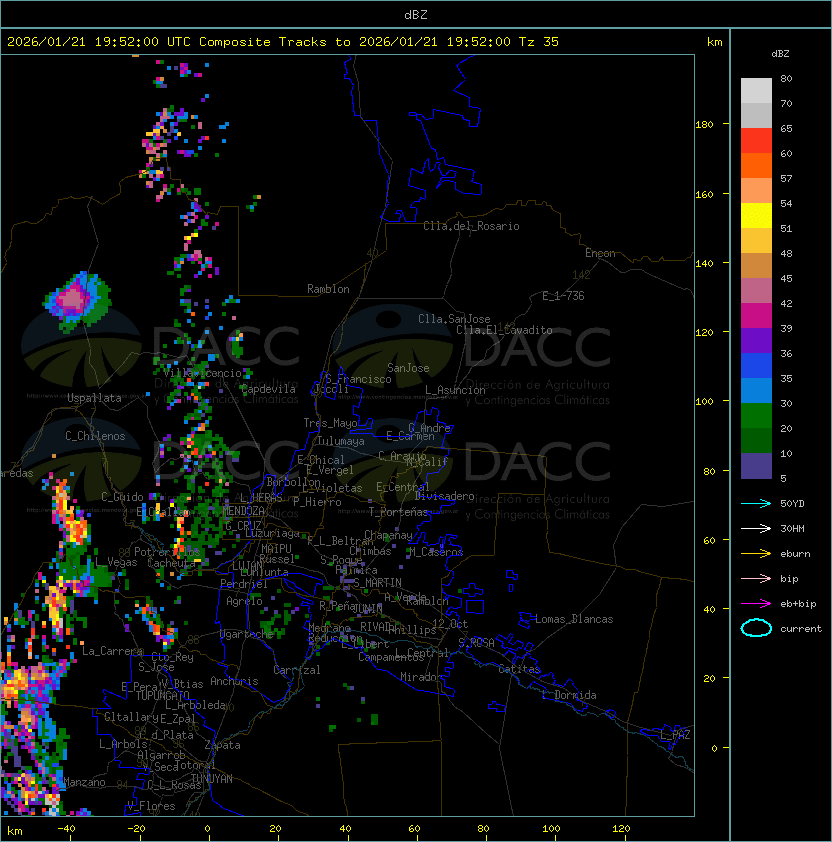Click the 'Capdevila' map label

coord(268,389)
